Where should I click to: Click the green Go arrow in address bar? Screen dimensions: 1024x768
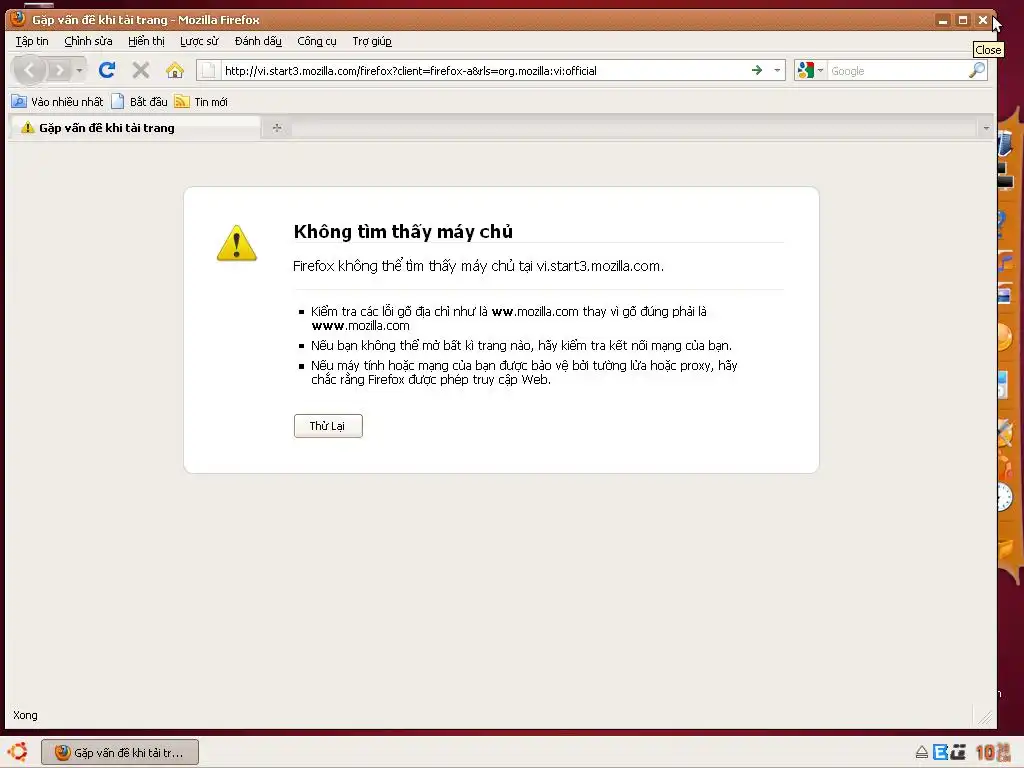click(757, 70)
